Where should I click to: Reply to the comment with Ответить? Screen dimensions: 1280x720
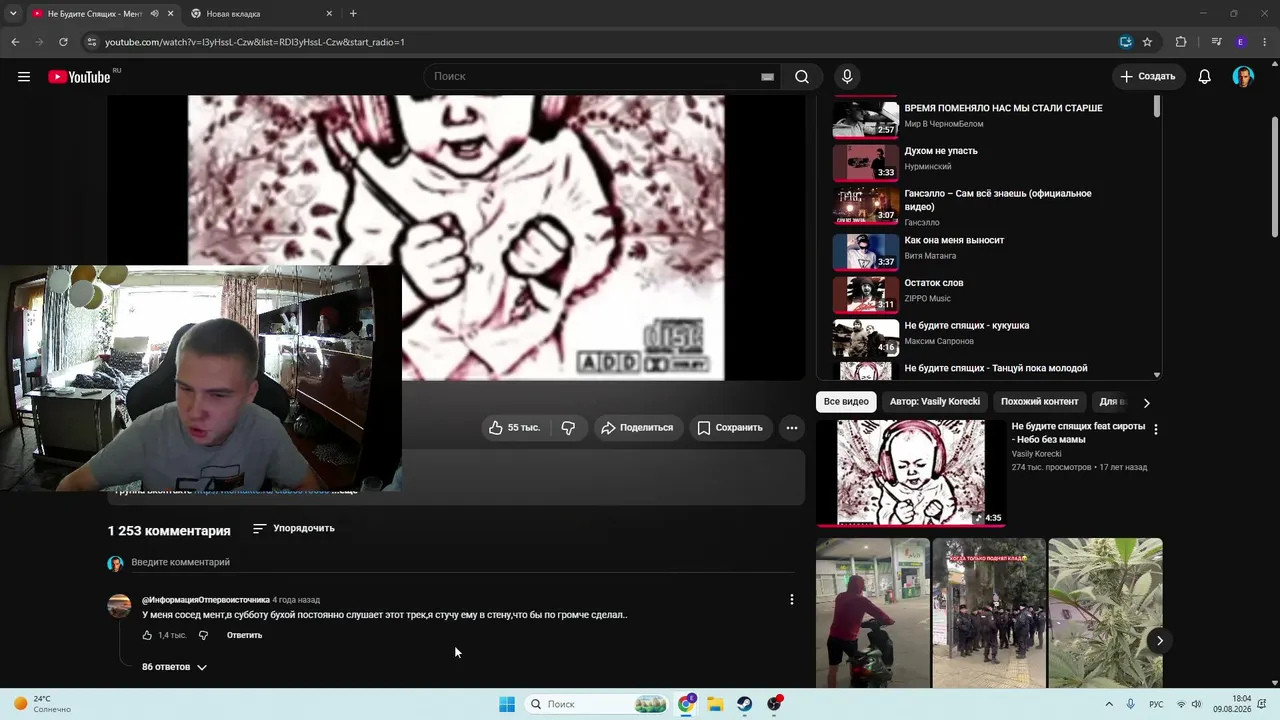[244, 635]
